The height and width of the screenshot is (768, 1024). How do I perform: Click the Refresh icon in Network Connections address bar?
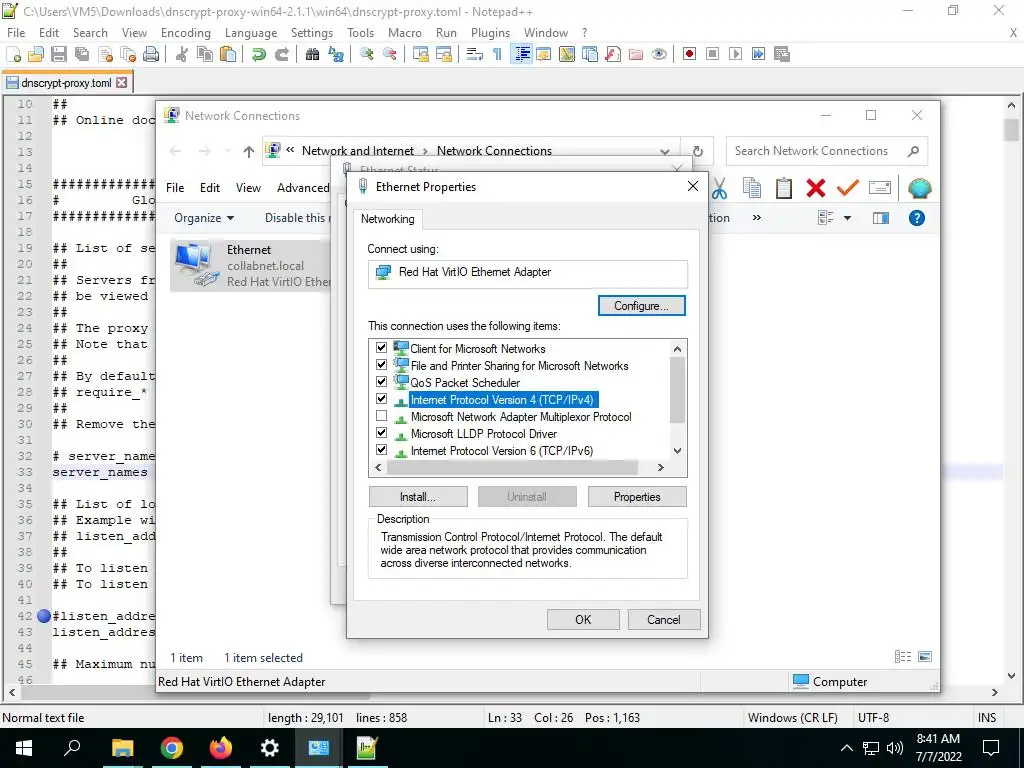697,151
